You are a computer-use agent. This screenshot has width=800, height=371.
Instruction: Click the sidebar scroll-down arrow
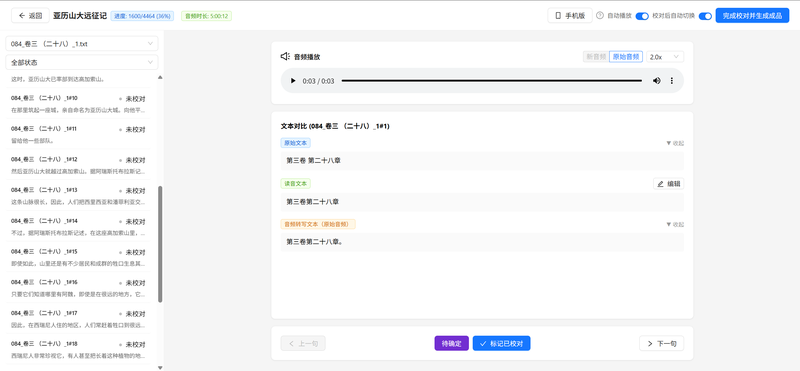point(160,367)
